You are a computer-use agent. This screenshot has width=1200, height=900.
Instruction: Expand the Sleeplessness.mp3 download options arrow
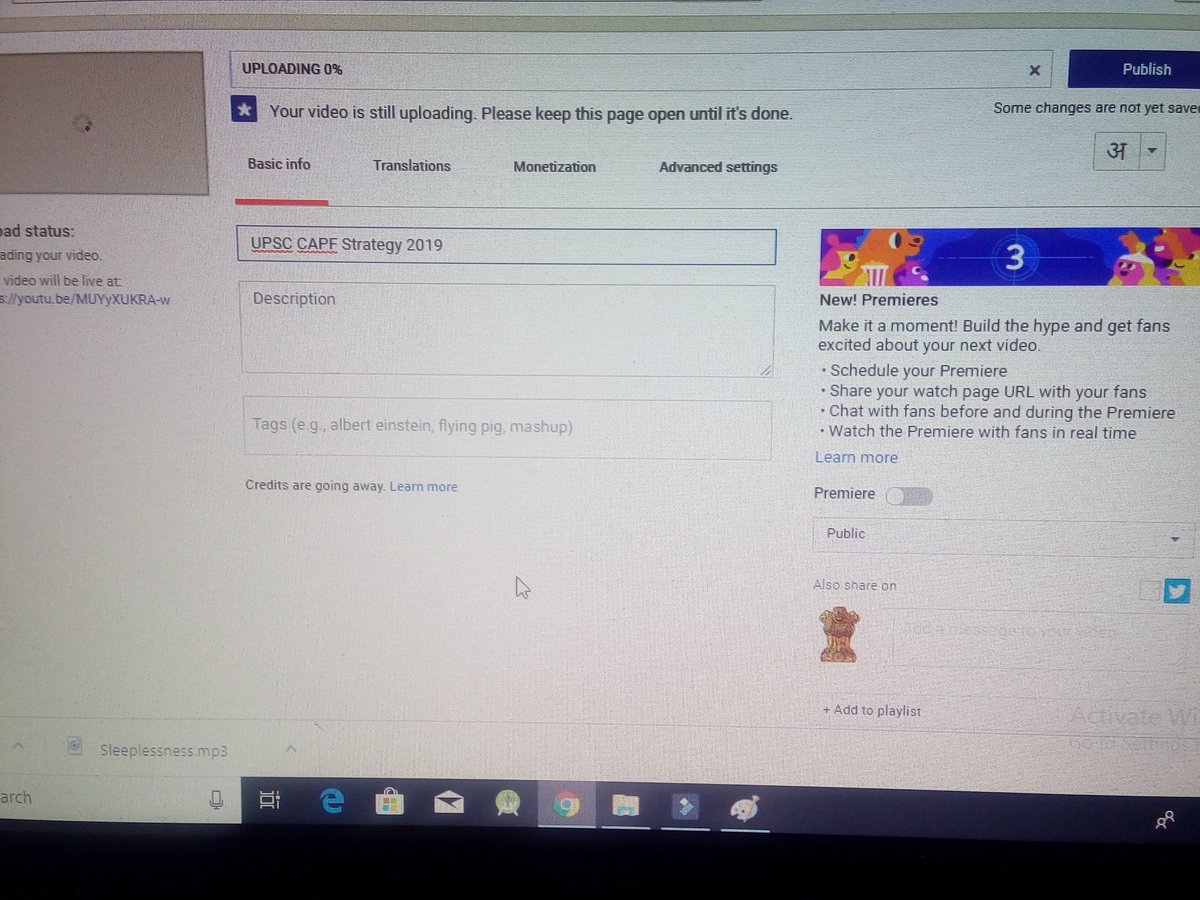click(291, 748)
